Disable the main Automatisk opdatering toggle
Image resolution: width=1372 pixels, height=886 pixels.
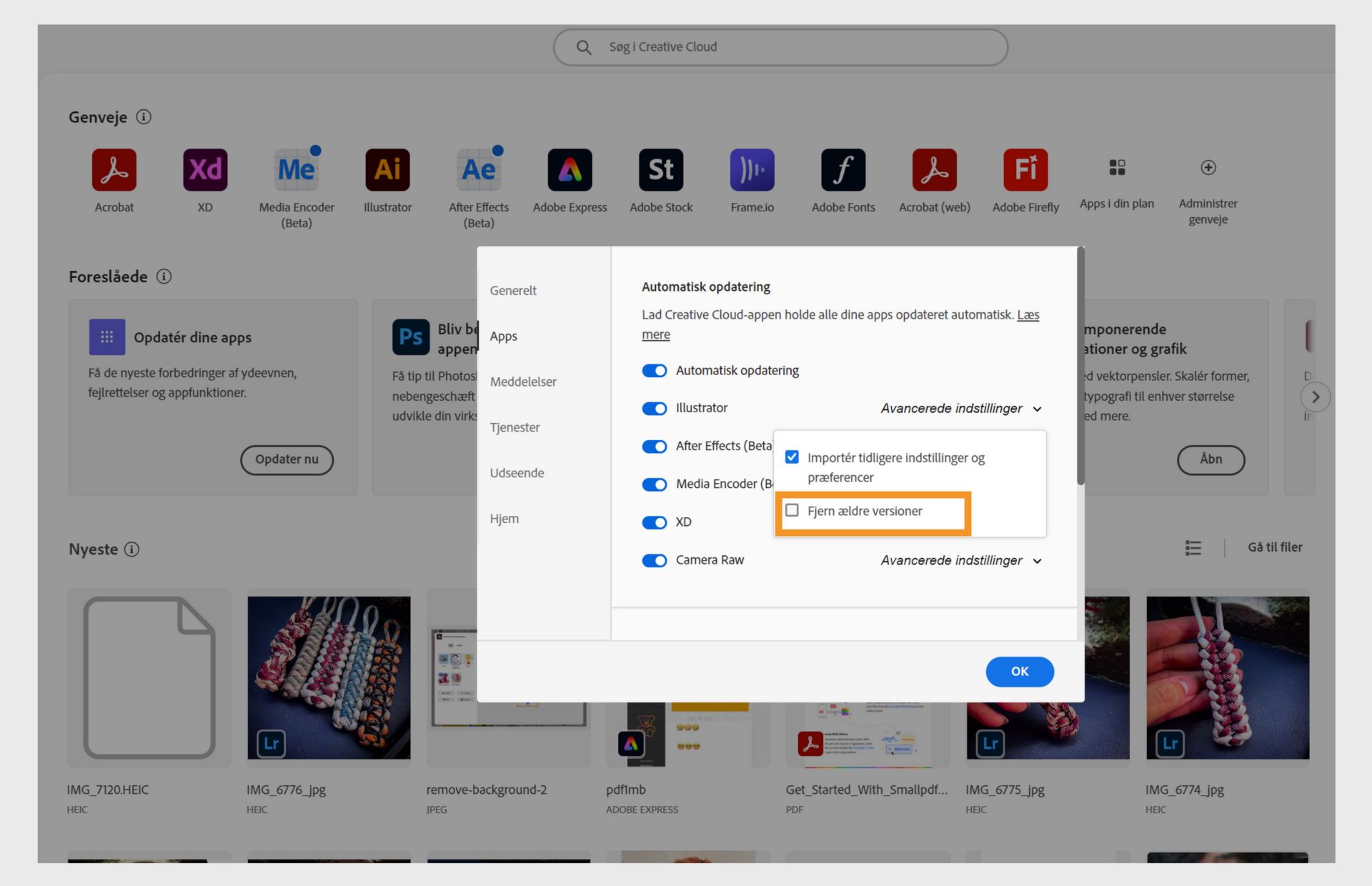(654, 371)
